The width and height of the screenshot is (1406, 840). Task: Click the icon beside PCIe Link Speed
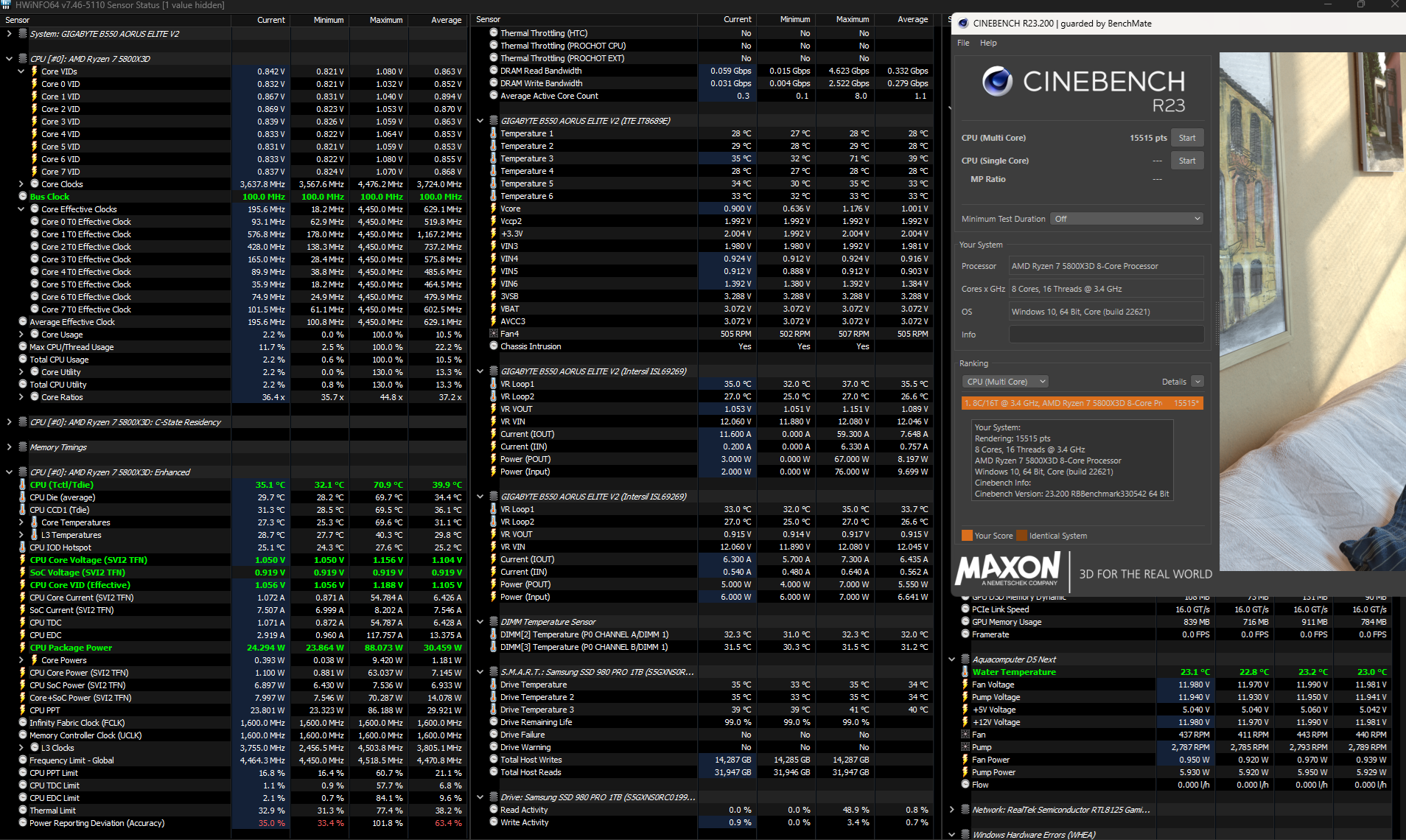click(x=965, y=609)
